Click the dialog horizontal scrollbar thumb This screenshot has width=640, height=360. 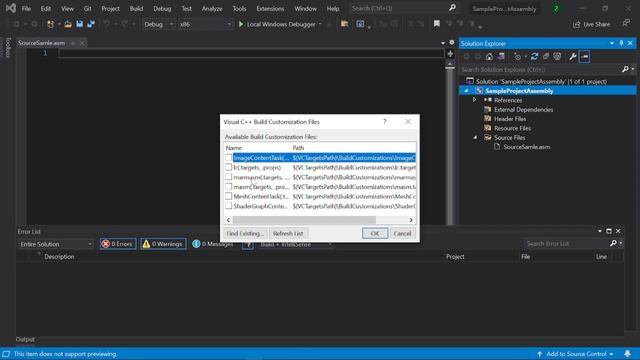pyautogui.click(x=304, y=220)
